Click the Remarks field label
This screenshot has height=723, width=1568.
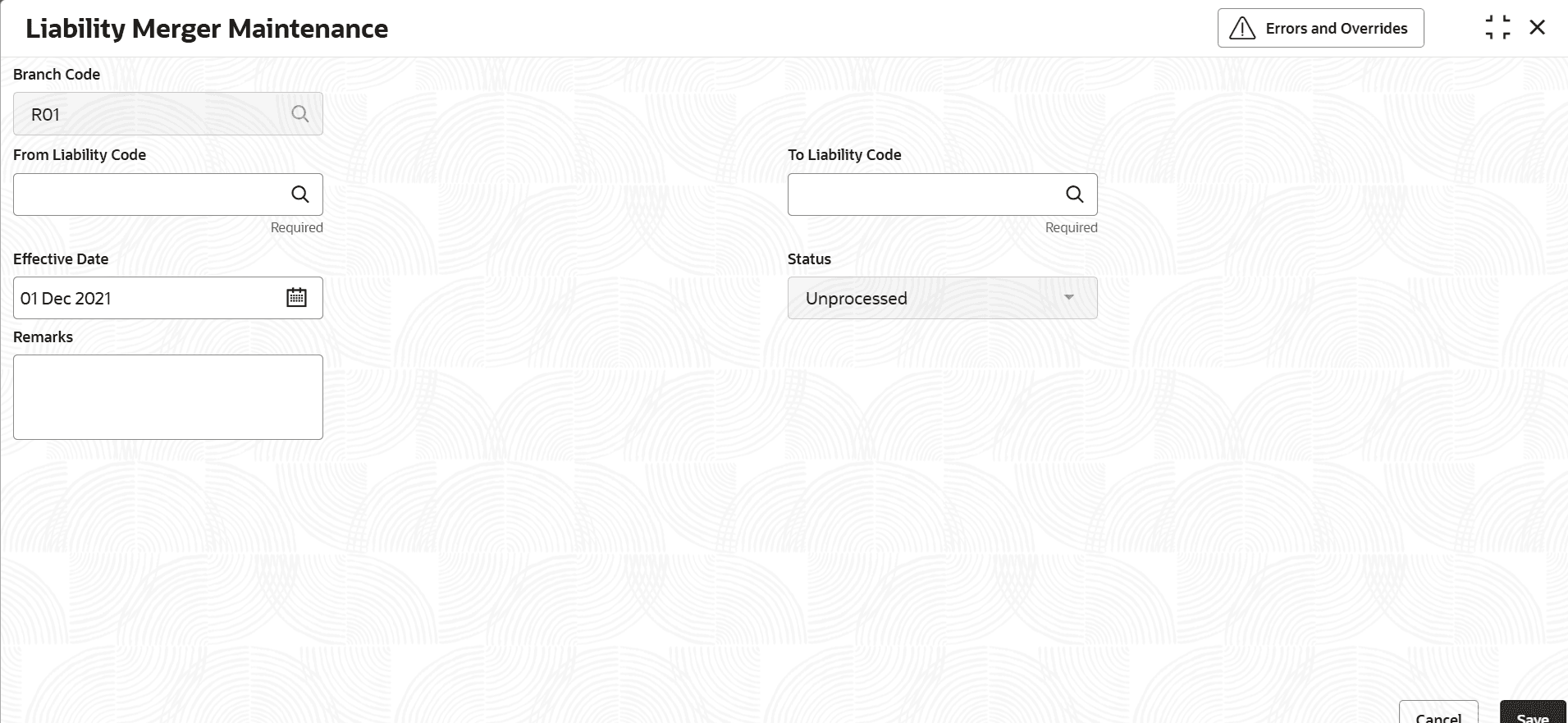click(x=43, y=337)
